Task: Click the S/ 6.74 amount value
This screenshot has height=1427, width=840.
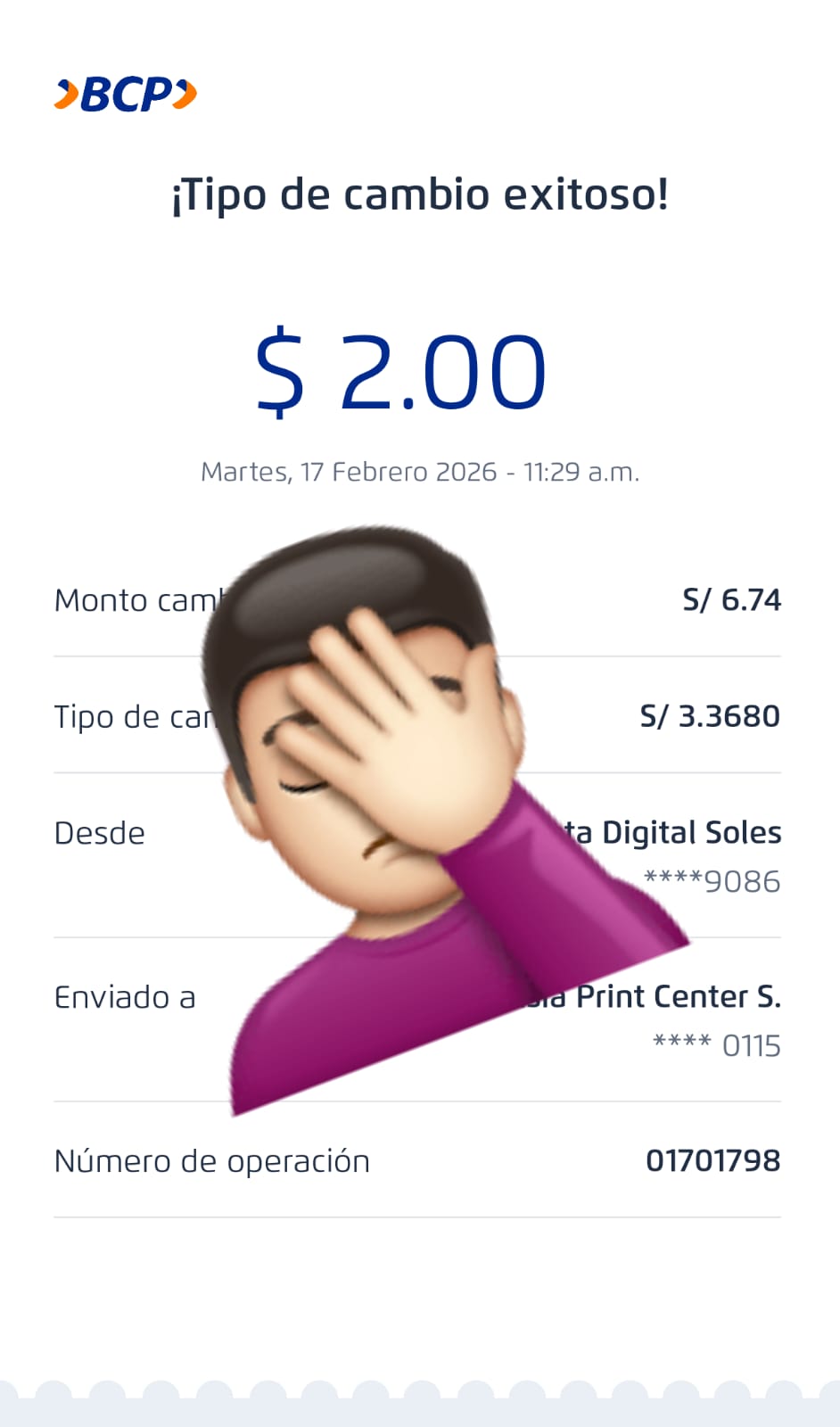Action: [731, 600]
